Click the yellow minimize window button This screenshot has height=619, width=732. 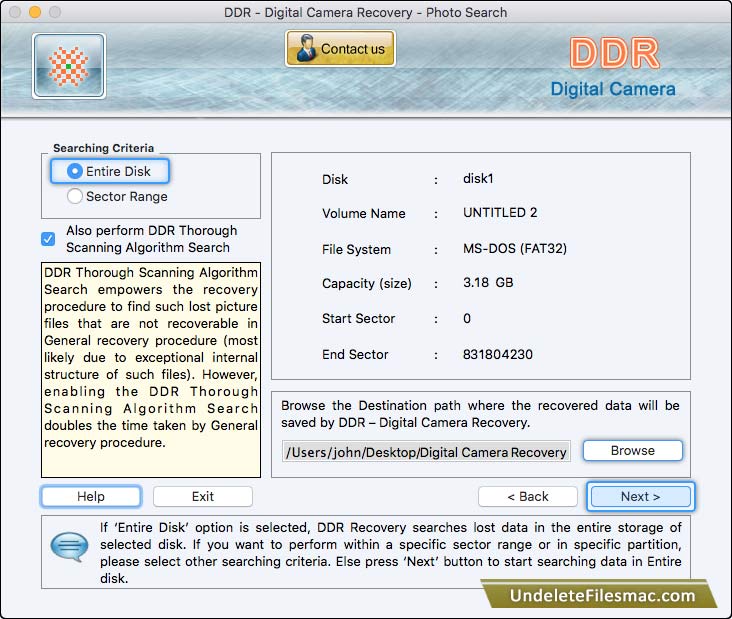coord(35,12)
